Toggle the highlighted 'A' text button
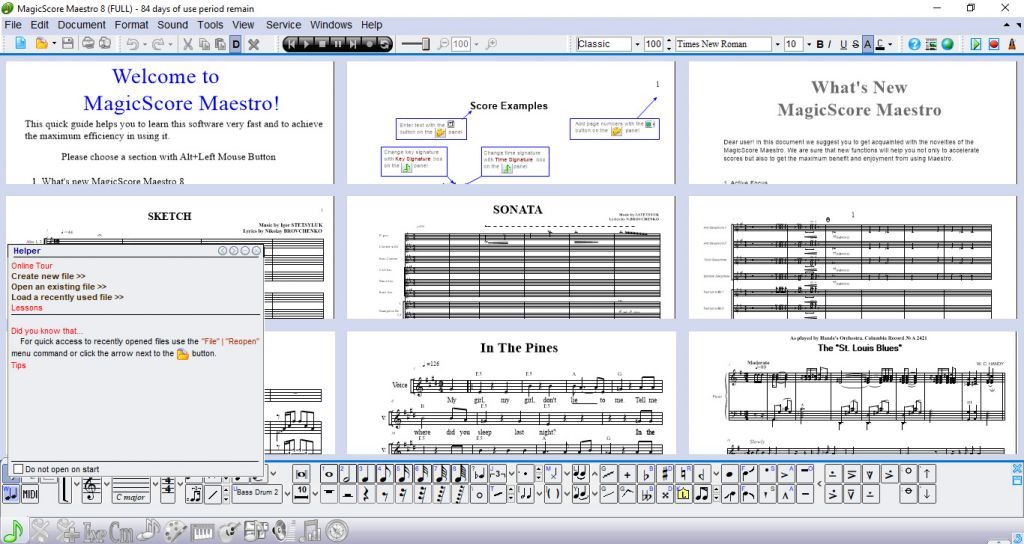Screen dimensions: 1024x544 [x=867, y=44]
